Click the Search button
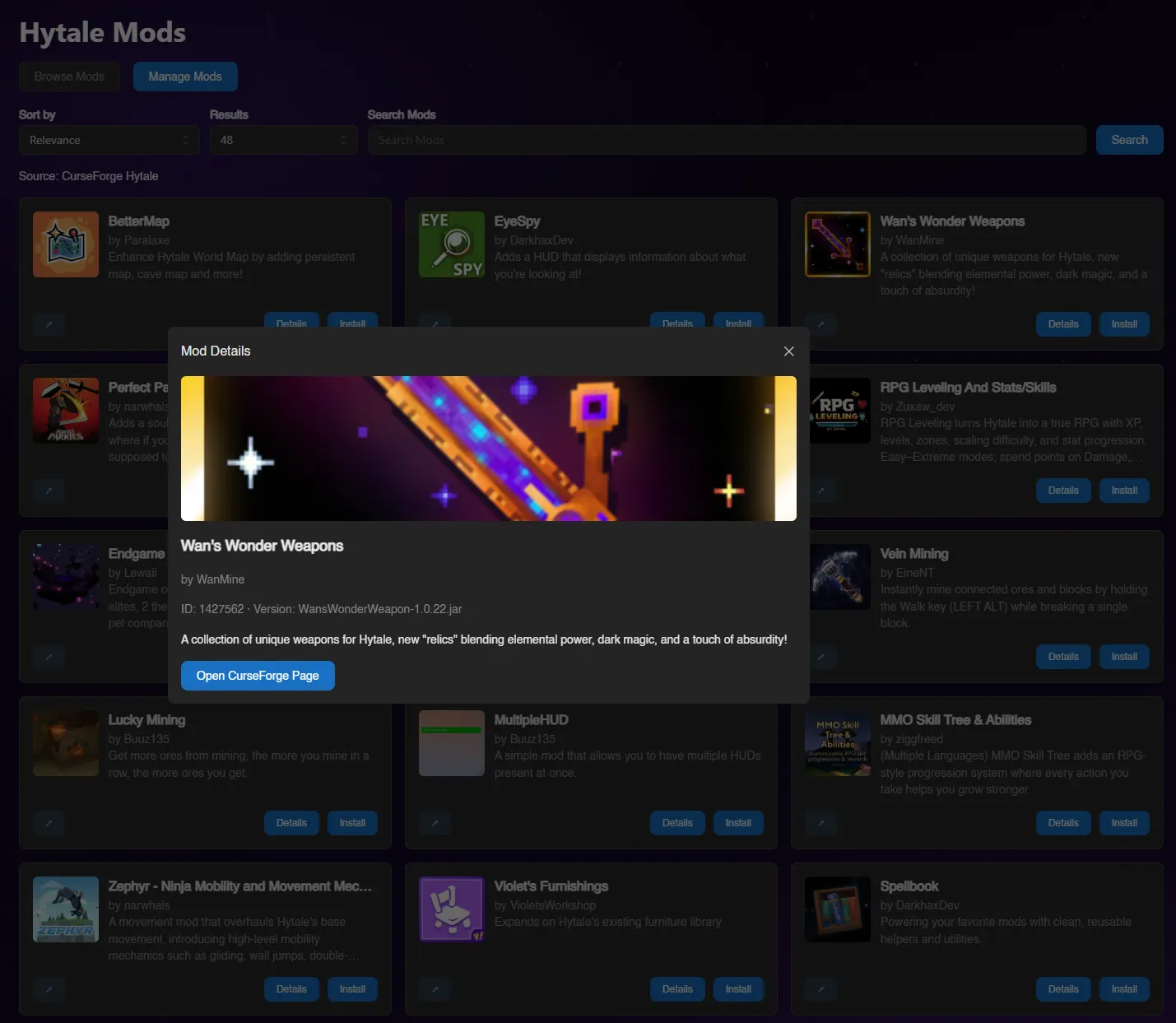The image size is (1176, 1023). tap(1129, 140)
